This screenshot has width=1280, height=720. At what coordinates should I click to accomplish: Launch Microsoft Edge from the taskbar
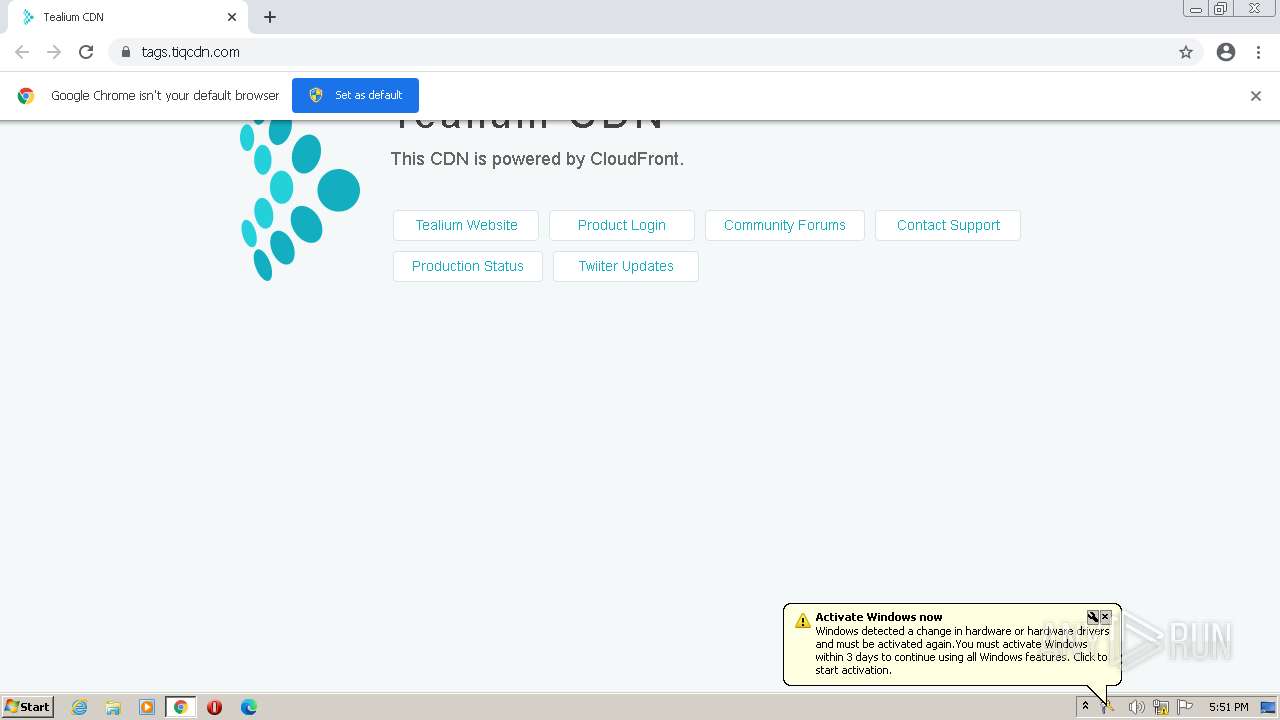click(x=249, y=707)
